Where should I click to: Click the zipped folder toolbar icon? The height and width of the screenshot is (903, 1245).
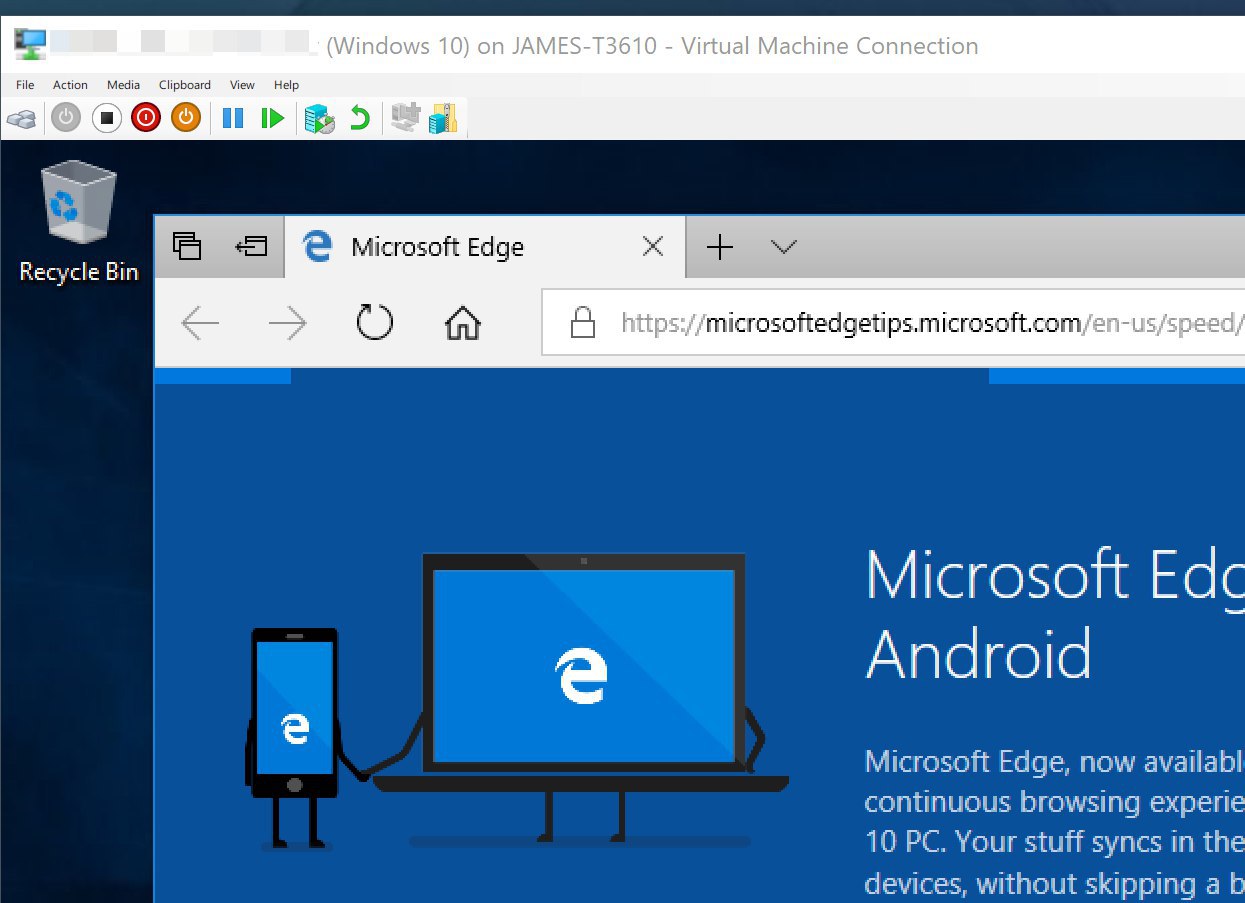coord(442,119)
